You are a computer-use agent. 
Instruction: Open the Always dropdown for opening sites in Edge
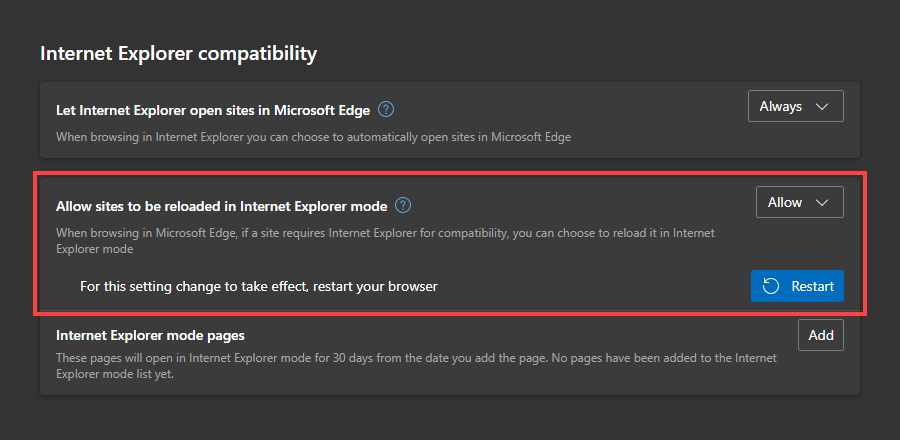click(796, 106)
